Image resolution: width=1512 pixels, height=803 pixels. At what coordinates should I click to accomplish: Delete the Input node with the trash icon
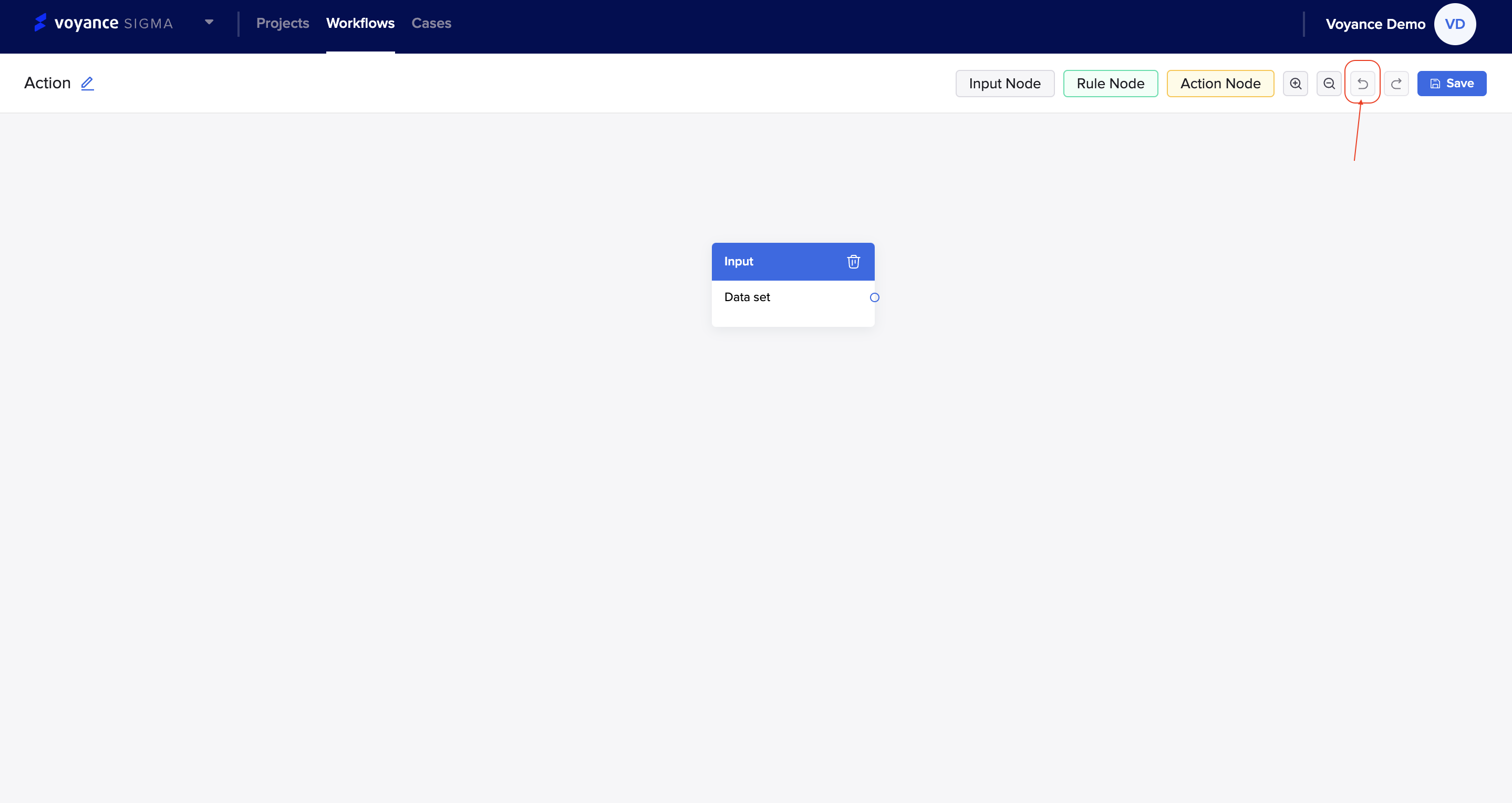[853, 262]
